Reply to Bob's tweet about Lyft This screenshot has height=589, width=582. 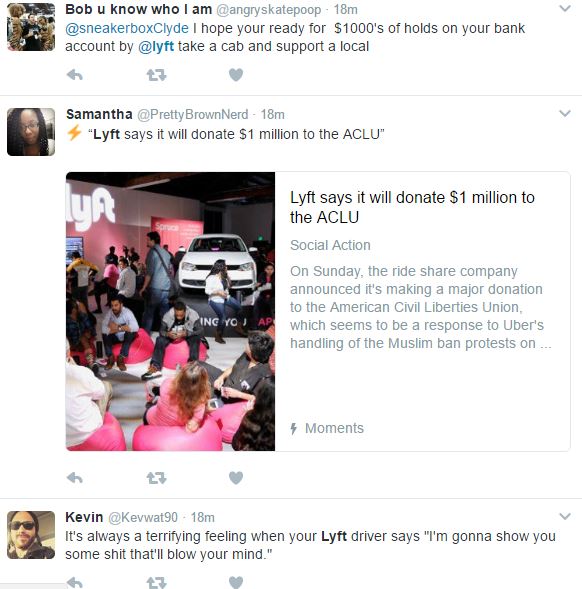(x=75, y=75)
